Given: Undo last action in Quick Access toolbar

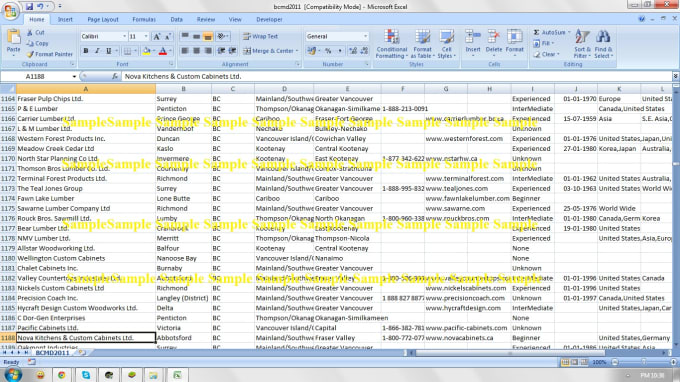Looking at the screenshot, I should (40, 7).
